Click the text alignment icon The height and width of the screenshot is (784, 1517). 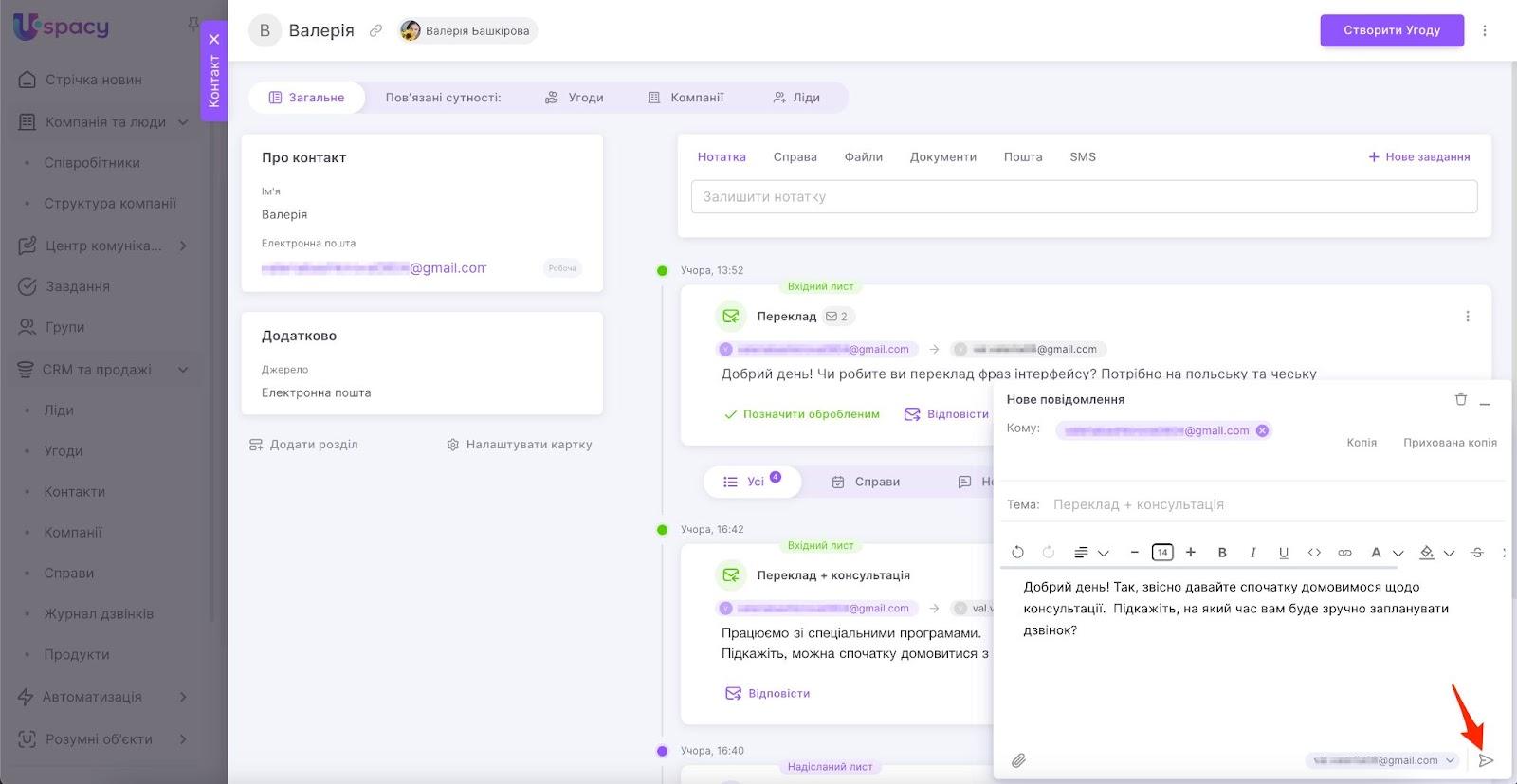point(1081,552)
